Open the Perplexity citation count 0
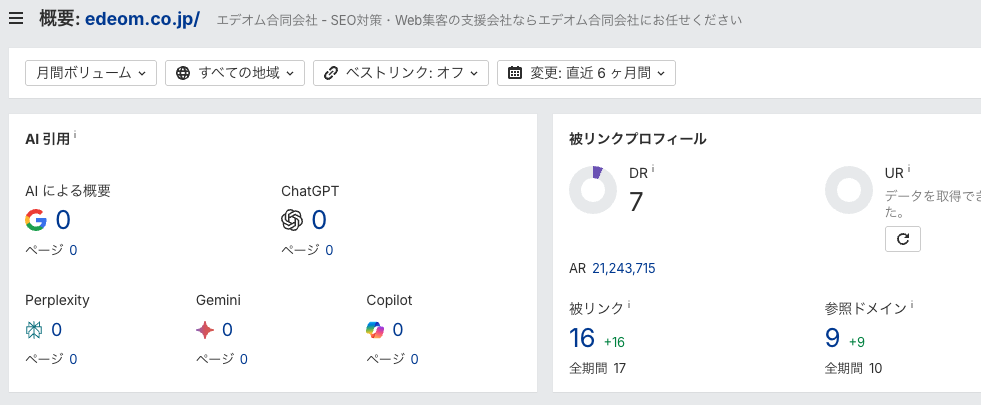The height and width of the screenshot is (405, 981). (56, 330)
